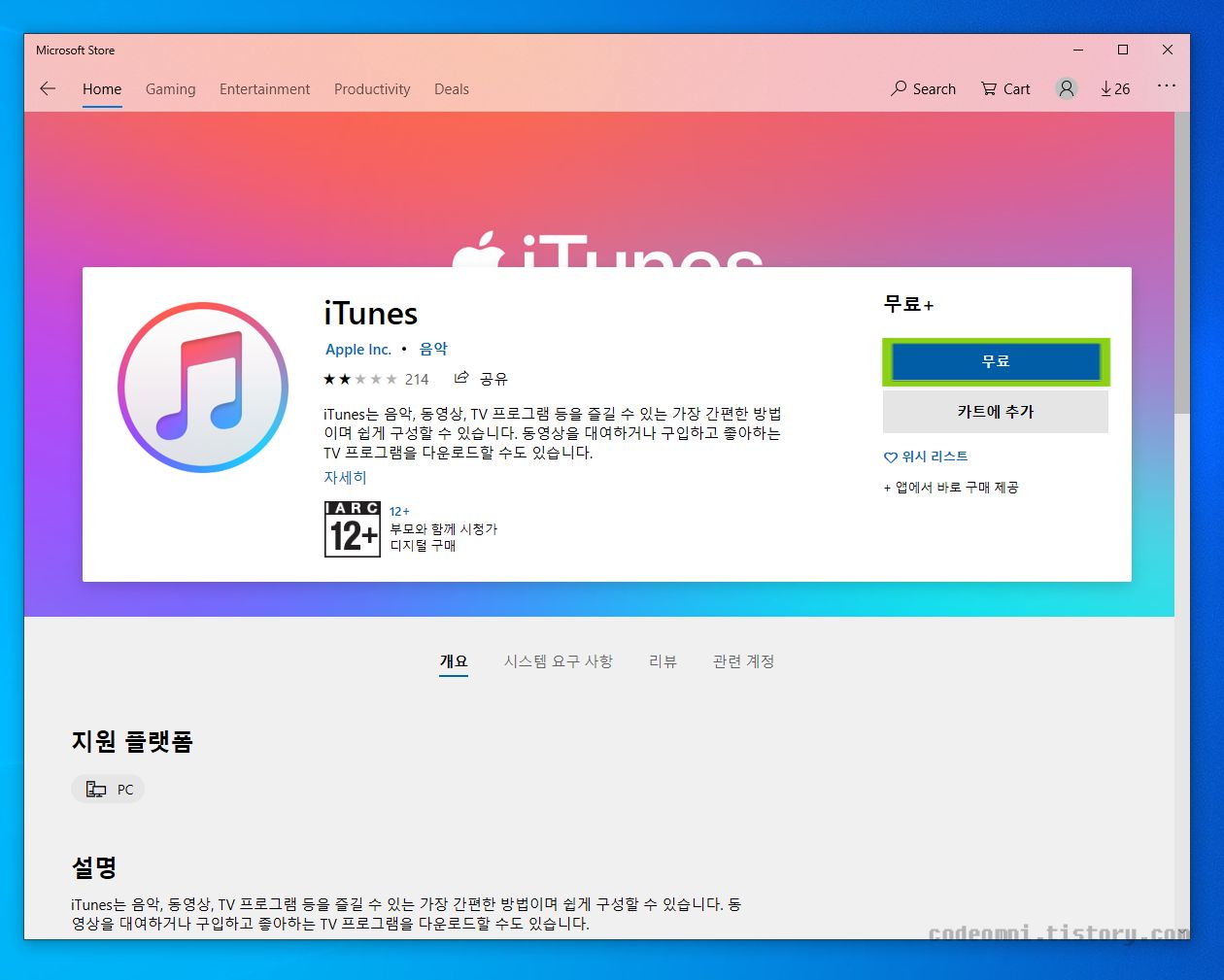Click the iTunes app title text
This screenshot has height=980, width=1224.
click(371, 314)
